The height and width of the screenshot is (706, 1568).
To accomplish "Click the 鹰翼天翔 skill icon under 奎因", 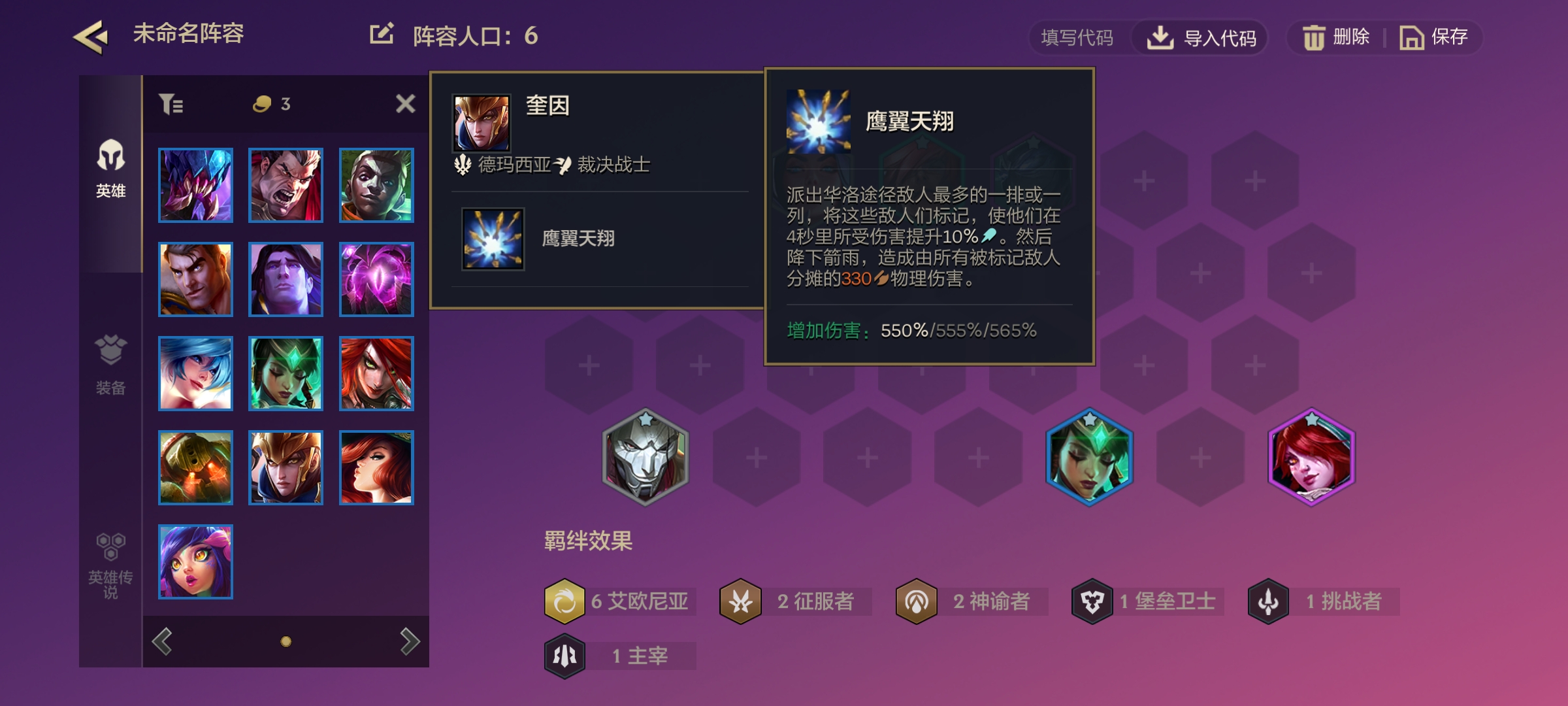I will 493,239.
